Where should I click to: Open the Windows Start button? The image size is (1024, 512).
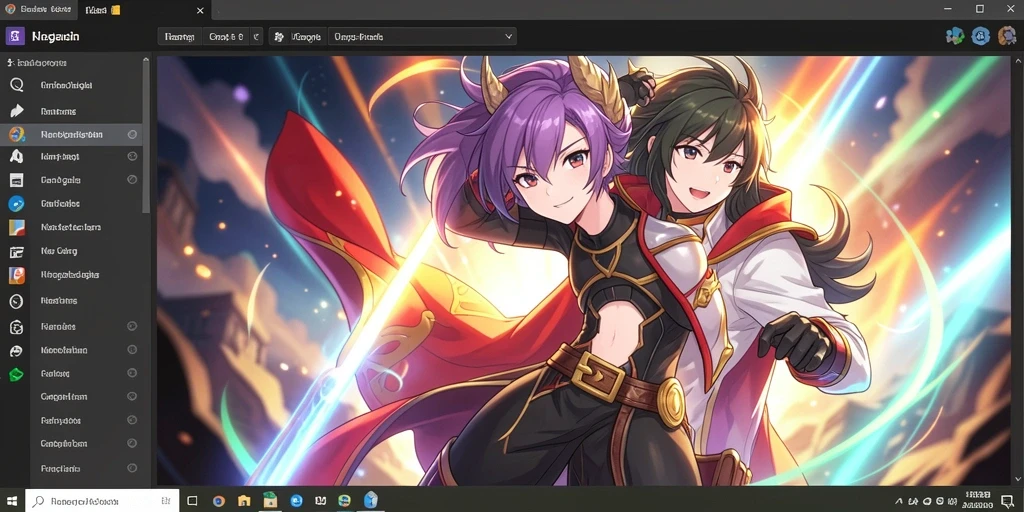point(12,500)
